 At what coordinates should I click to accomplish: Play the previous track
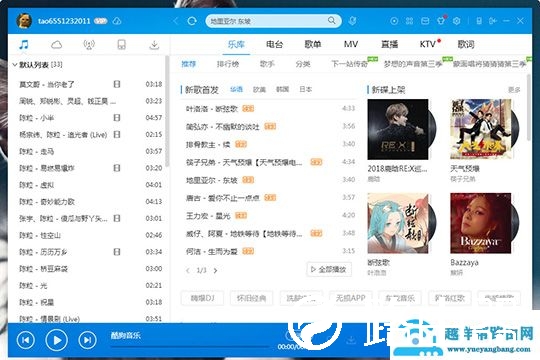pyautogui.click(x=26, y=340)
